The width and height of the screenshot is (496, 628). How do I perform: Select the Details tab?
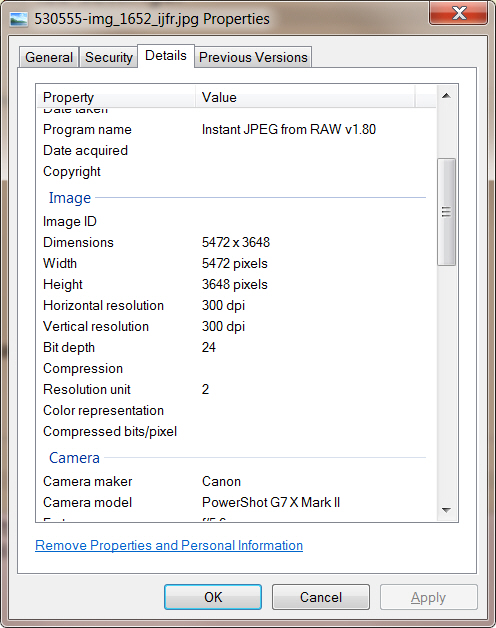[x=166, y=56]
